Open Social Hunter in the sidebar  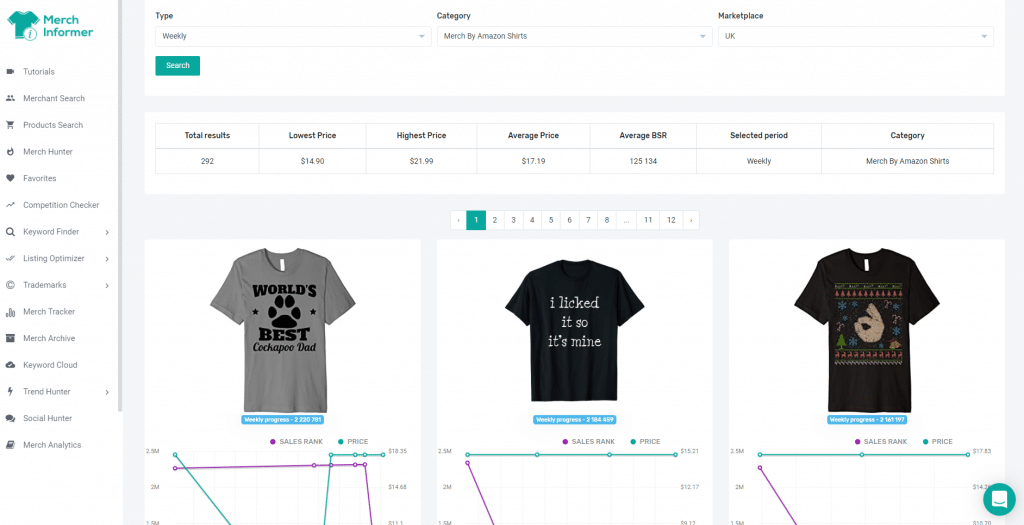point(48,418)
